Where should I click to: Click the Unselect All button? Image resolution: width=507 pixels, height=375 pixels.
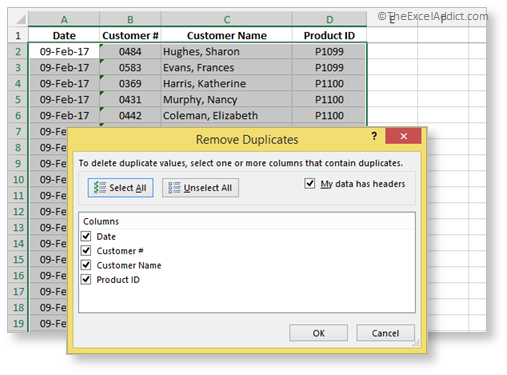coord(200,188)
